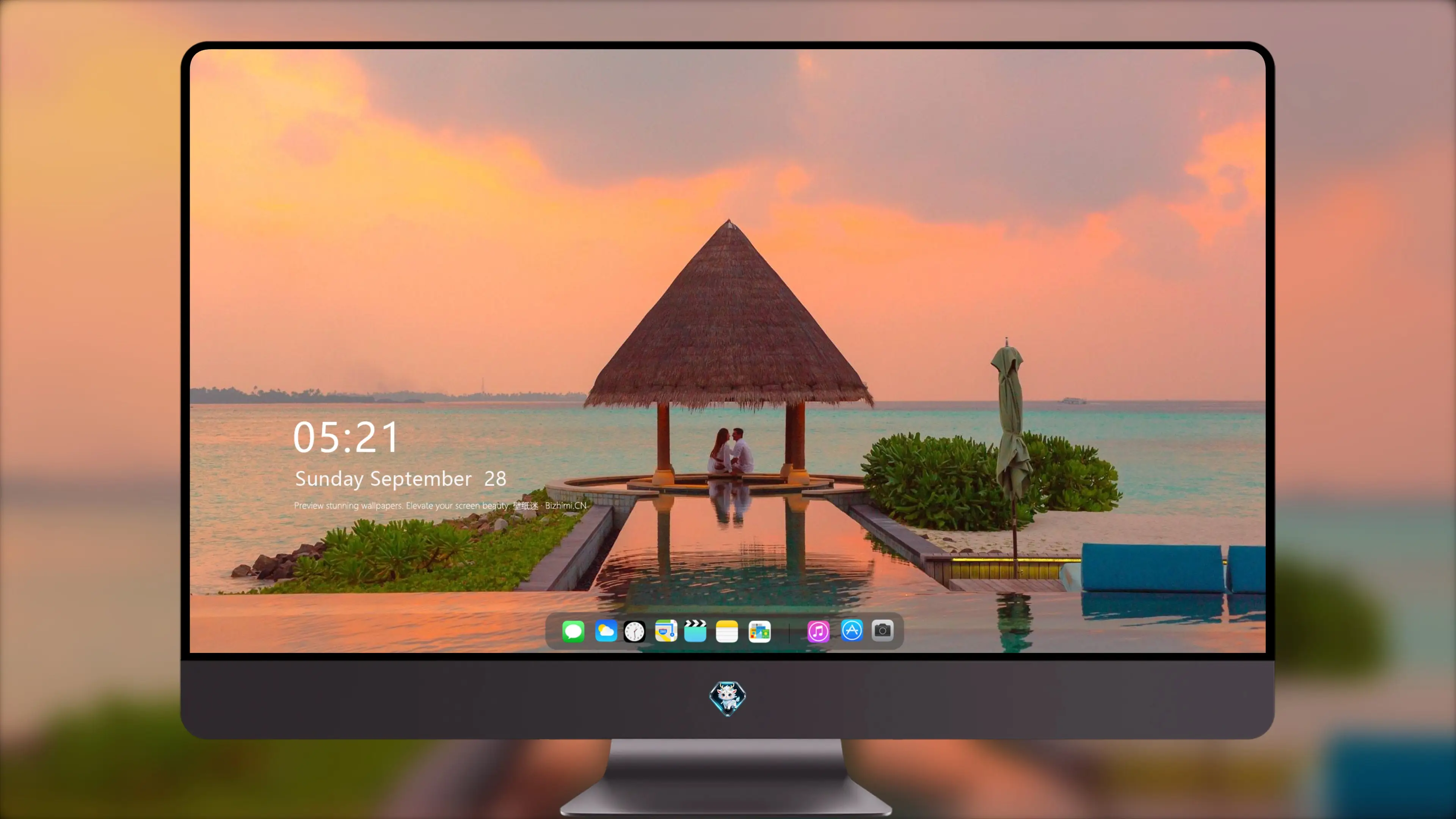Launch the Maps app from the dock

666,631
